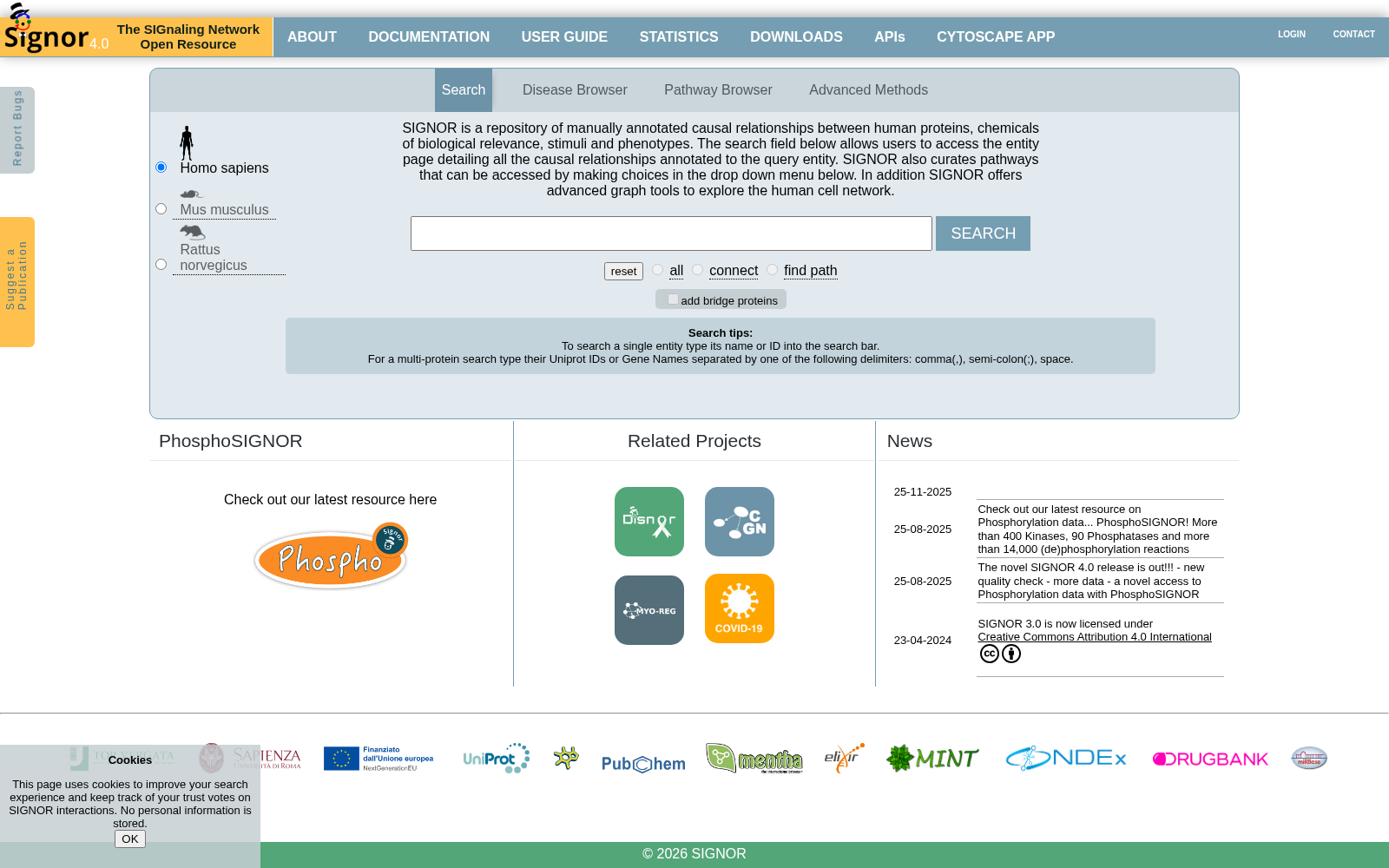This screenshot has height=868, width=1389.
Task: Select the Rattus norvegicus radio button
Action: point(161,265)
